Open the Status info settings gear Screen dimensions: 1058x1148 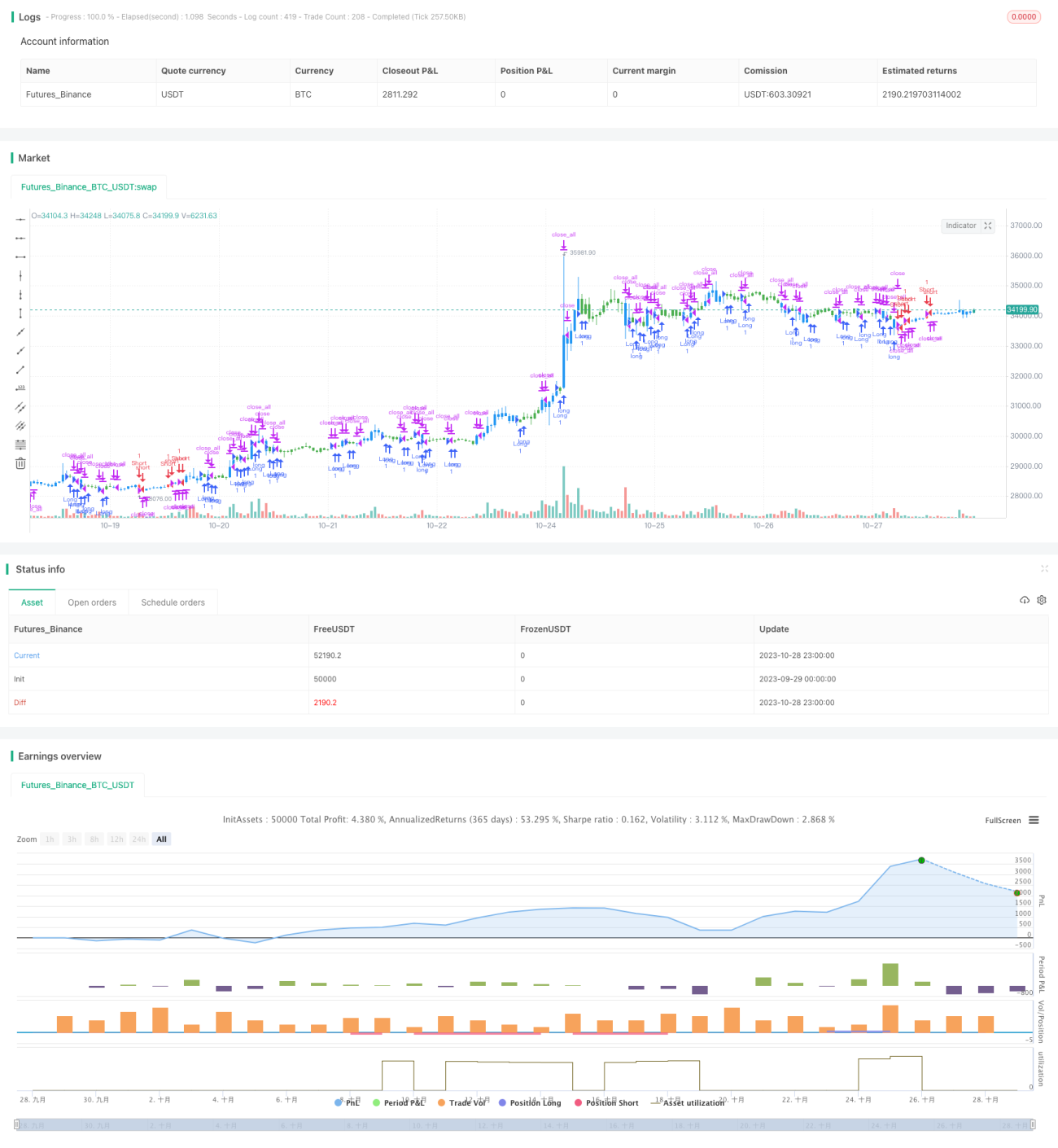pos(1042,600)
